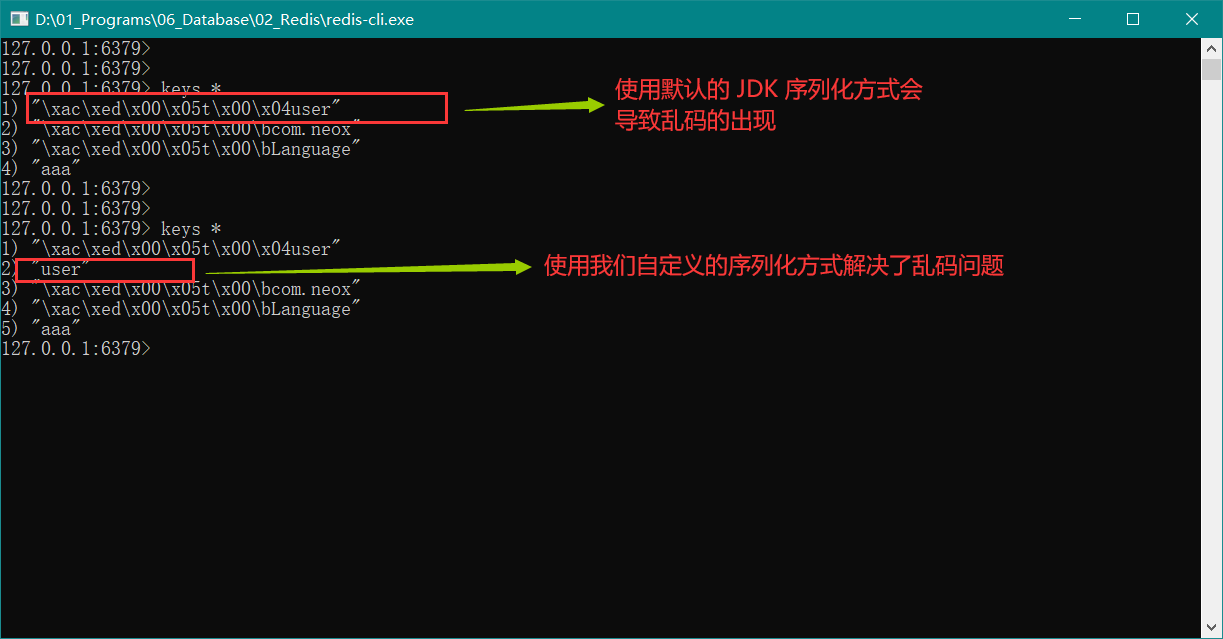Click the red JDK 序列化 annotation text
The image size is (1223, 639).
click(x=768, y=90)
